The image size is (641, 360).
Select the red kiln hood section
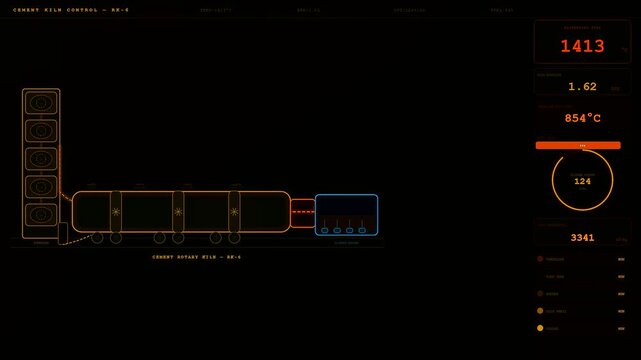coord(303,213)
